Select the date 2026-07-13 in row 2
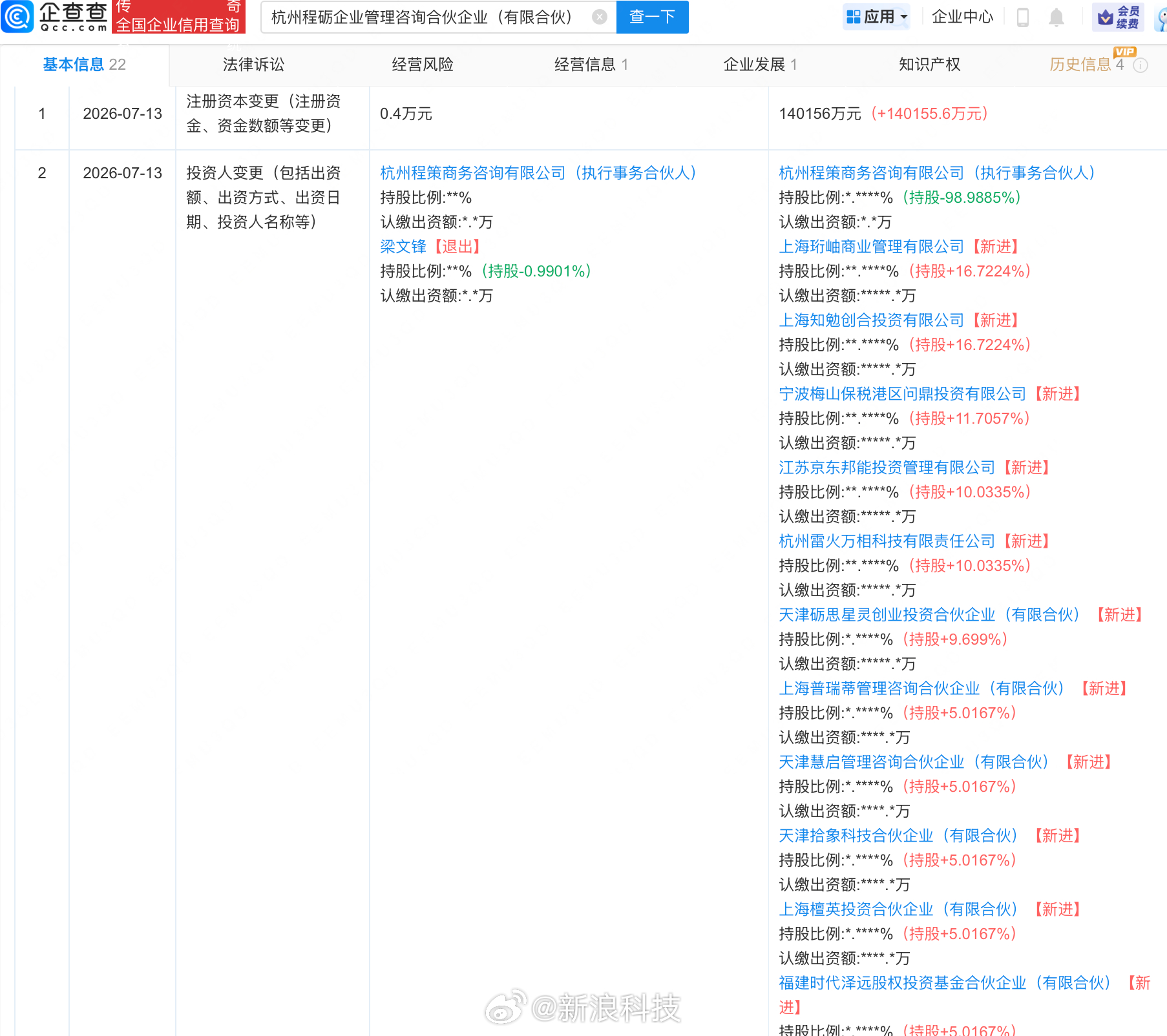 [x=123, y=173]
